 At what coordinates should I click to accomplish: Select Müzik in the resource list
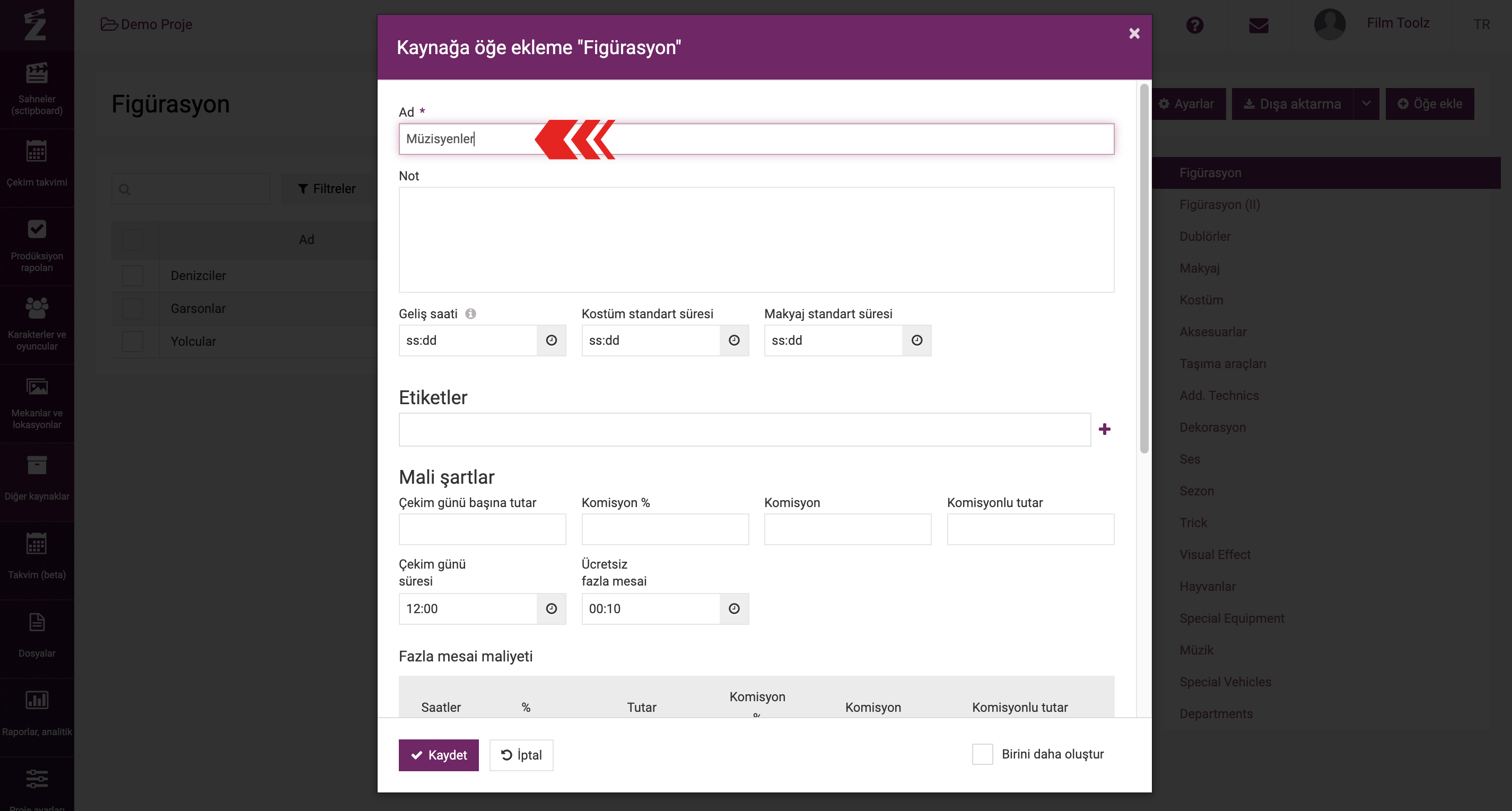pyautogui.click(x=1196, y=650)
